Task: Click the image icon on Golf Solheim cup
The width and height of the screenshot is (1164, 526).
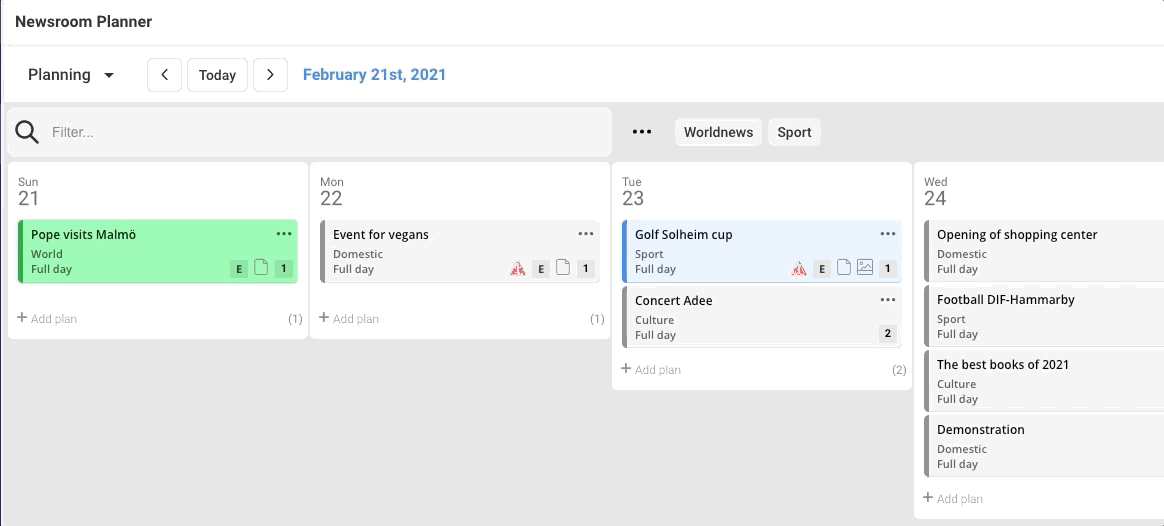Action: click(x=865, y=268)
